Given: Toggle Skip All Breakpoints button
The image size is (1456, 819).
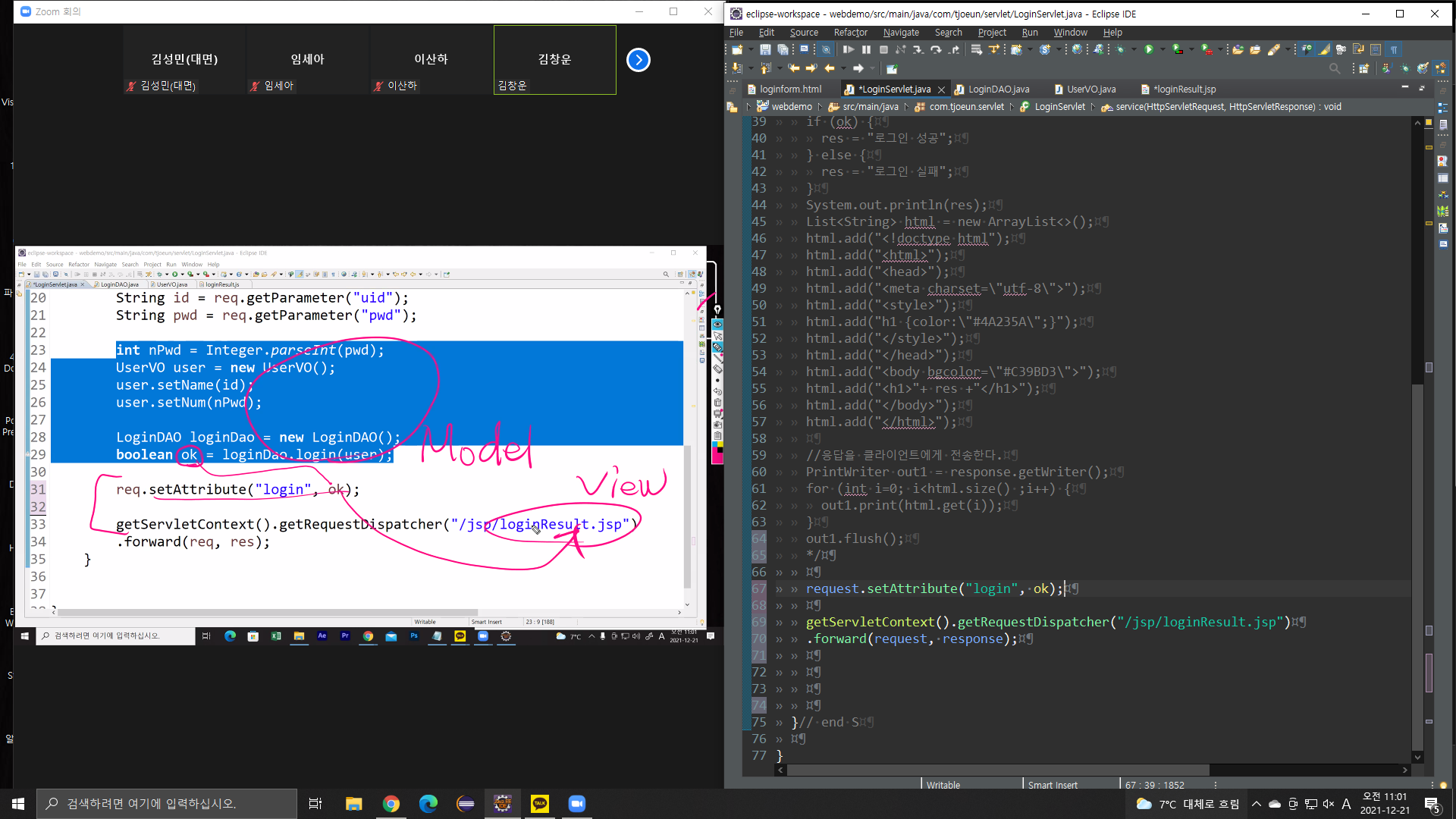Looking at the screenshot, I should pos(826,49).
